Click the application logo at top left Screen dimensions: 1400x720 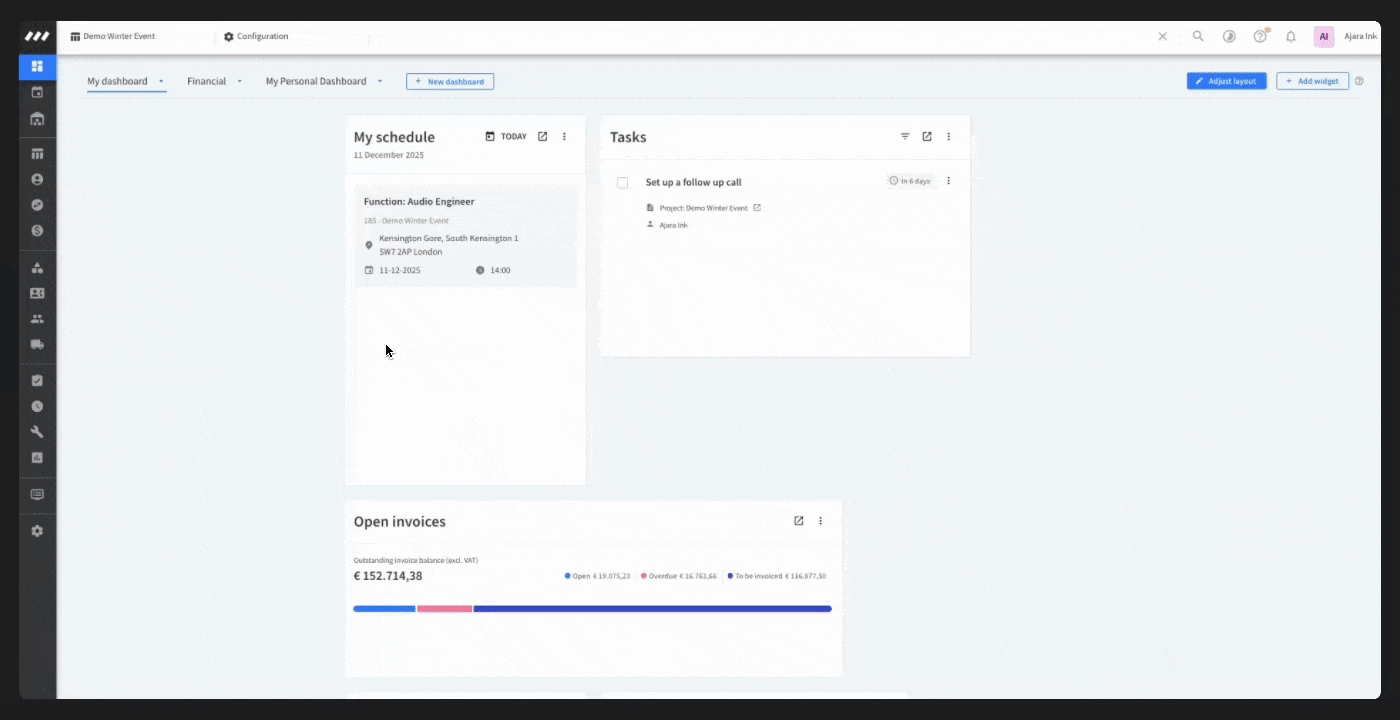point(37,36)
